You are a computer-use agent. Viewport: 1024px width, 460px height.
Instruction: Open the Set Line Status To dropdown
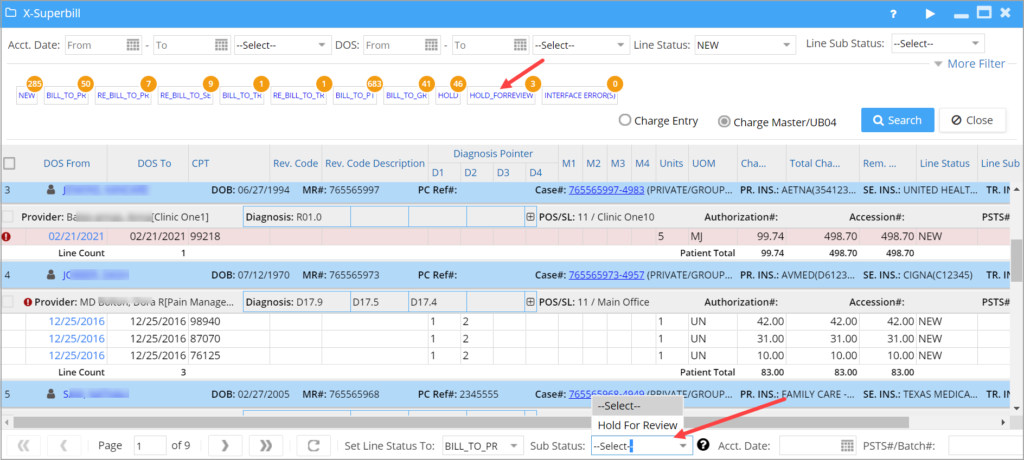pyautogui.click(x=483, y=446)
